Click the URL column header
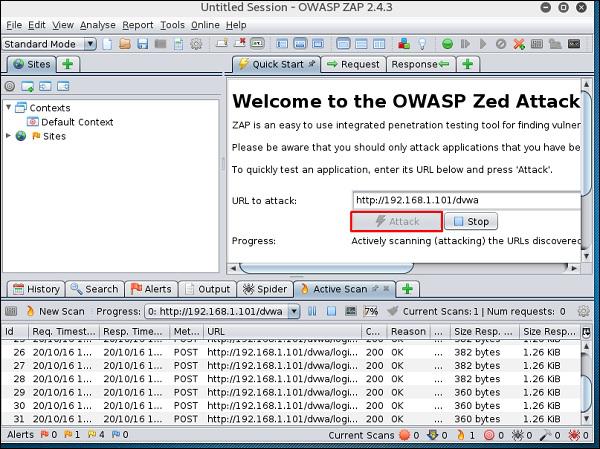This screenshot has width=600, height=449. 282,331
